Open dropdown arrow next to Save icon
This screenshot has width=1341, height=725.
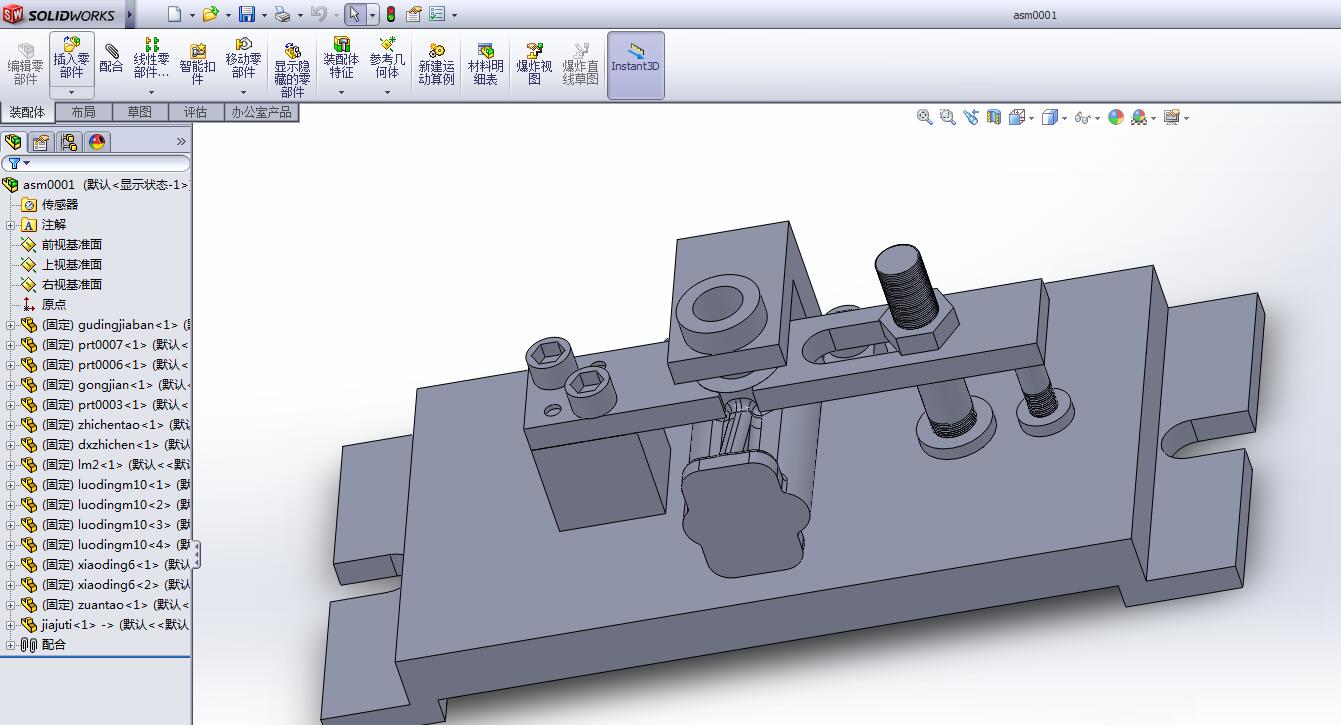264,15
